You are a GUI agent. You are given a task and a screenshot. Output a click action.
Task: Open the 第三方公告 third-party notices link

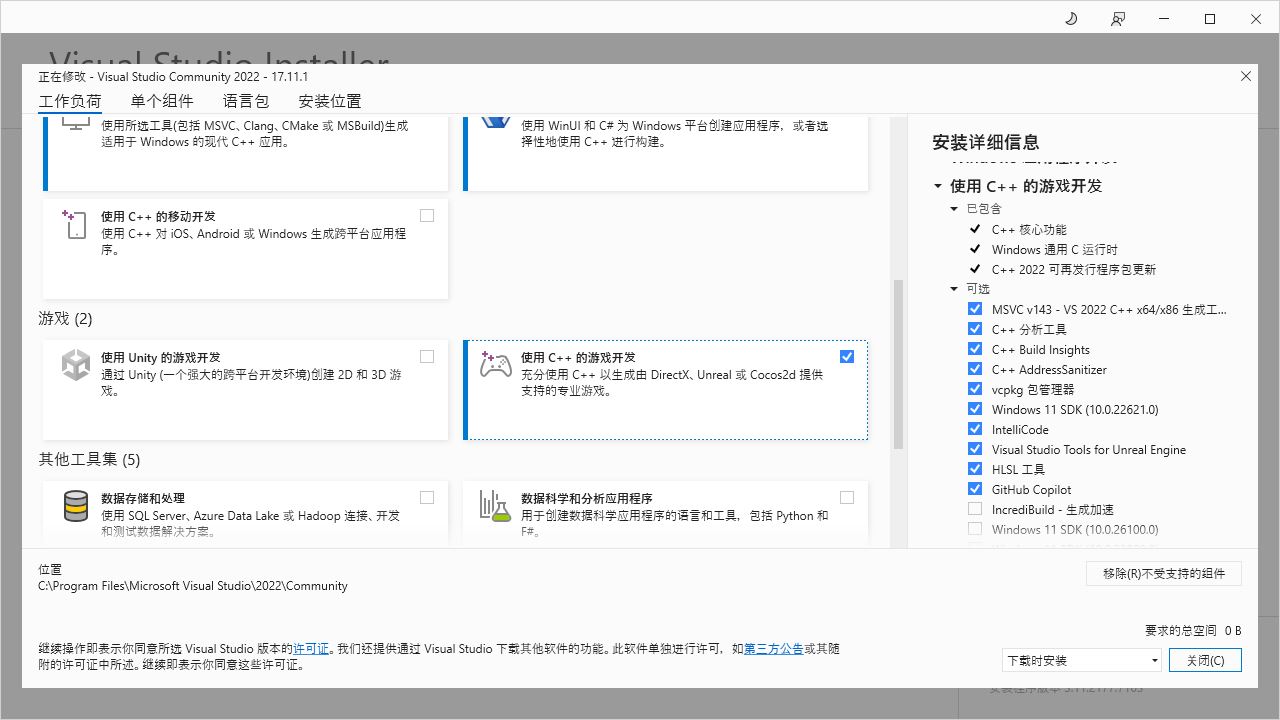click(x=774, y=649)
